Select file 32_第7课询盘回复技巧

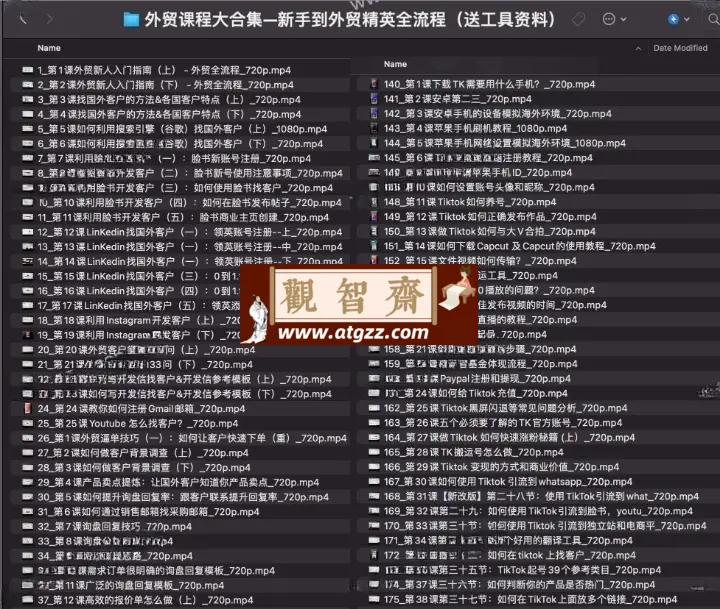click(114, 526)
